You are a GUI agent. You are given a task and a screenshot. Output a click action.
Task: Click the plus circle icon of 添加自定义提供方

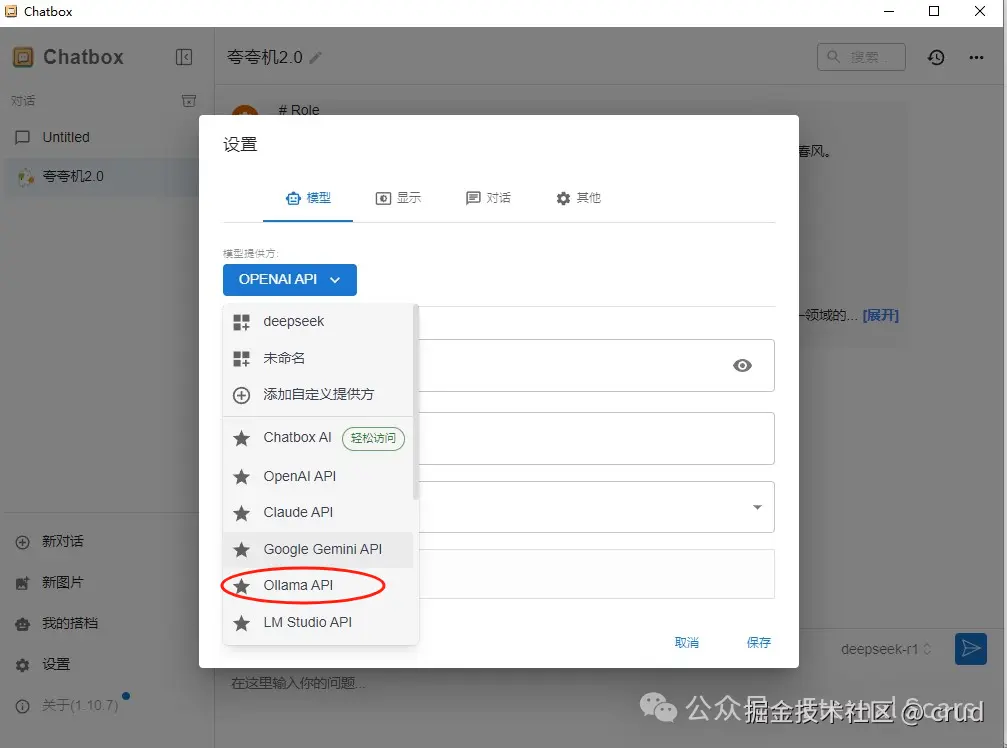(241, 395)
